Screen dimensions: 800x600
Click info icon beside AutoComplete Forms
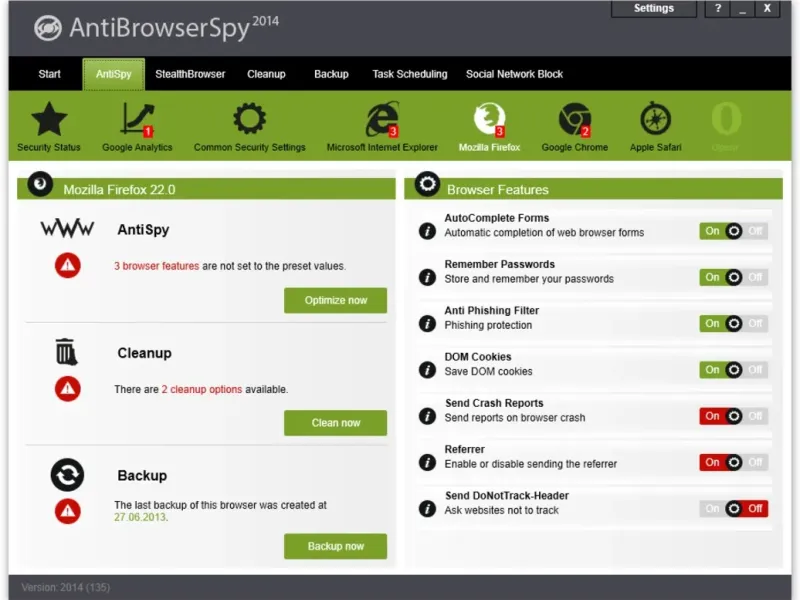click(427, 231)
